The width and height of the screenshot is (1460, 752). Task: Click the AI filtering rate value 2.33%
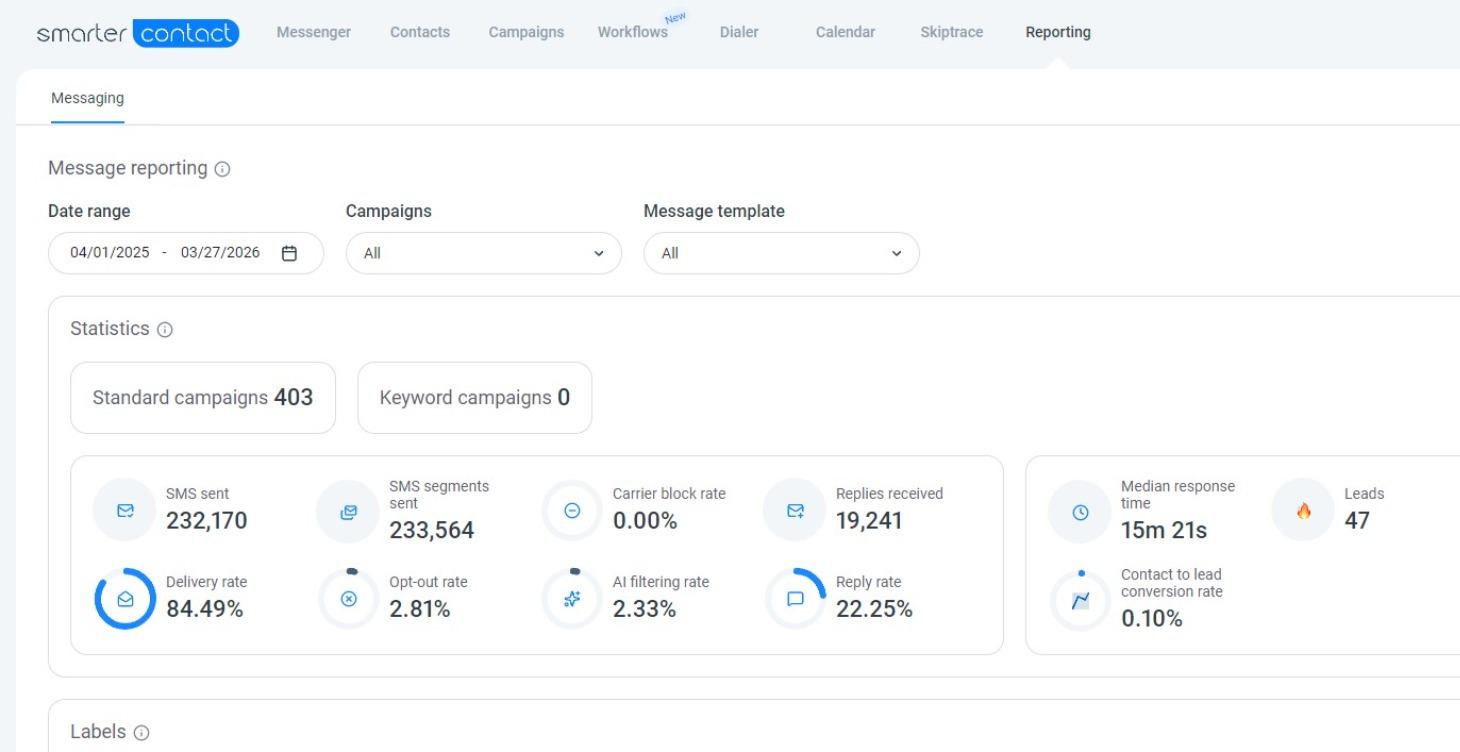(644, 609)
